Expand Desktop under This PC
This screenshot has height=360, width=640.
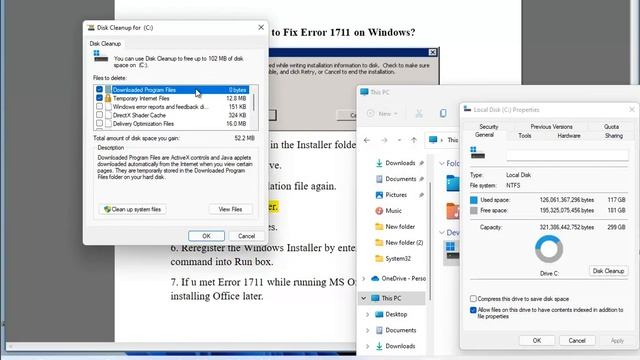pyautogui.click(x=367, y=314)
